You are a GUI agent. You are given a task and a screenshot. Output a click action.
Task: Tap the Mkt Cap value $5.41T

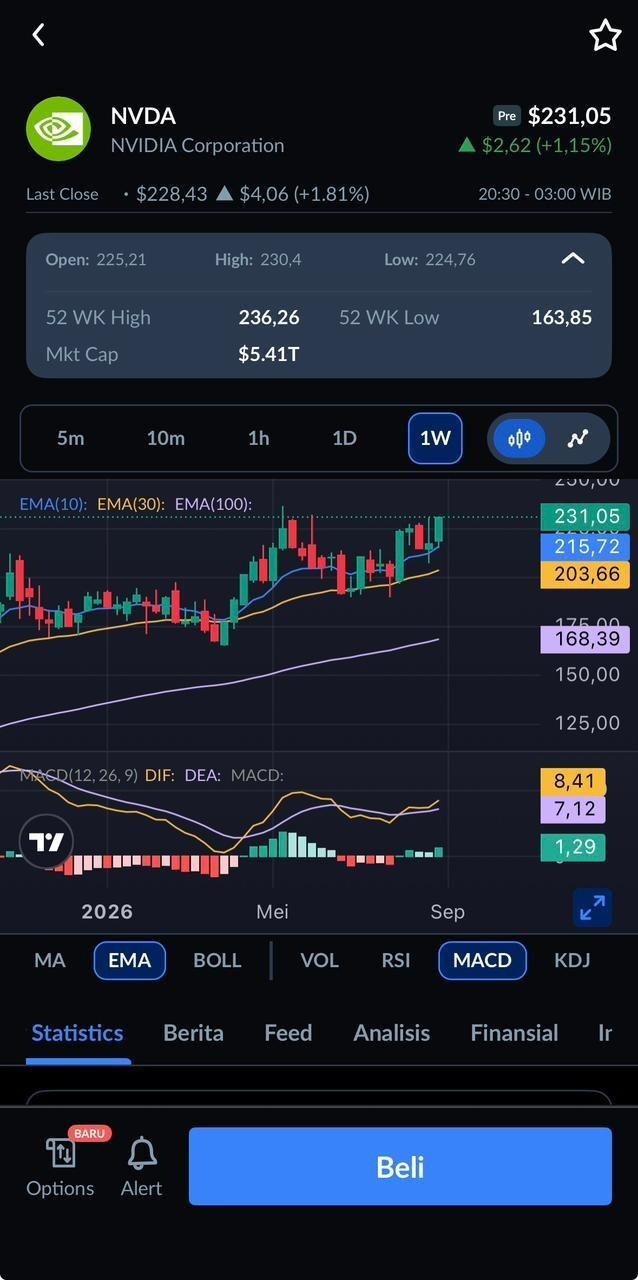[268, 354]
